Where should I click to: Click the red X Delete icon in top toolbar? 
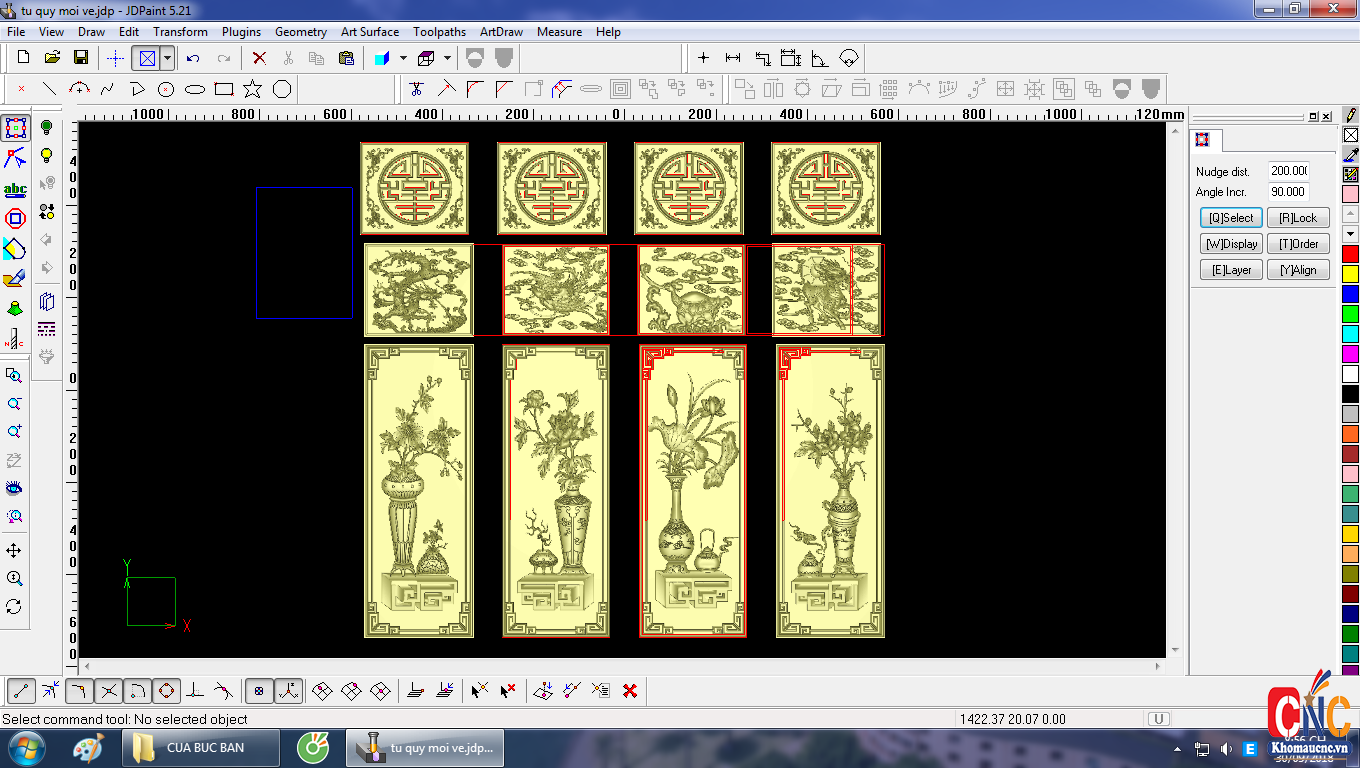[259, 58]
